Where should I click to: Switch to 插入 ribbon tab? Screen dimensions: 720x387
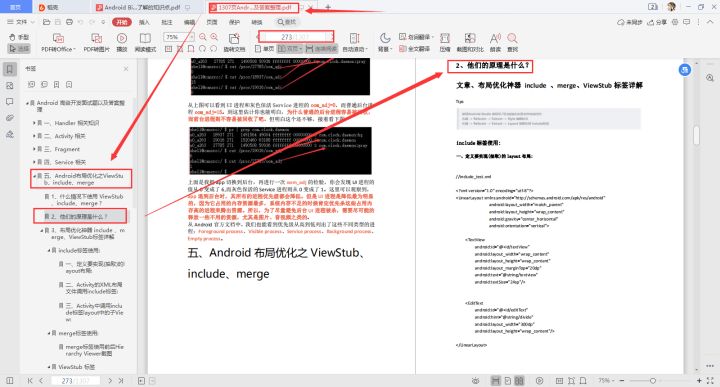point(144,22)
